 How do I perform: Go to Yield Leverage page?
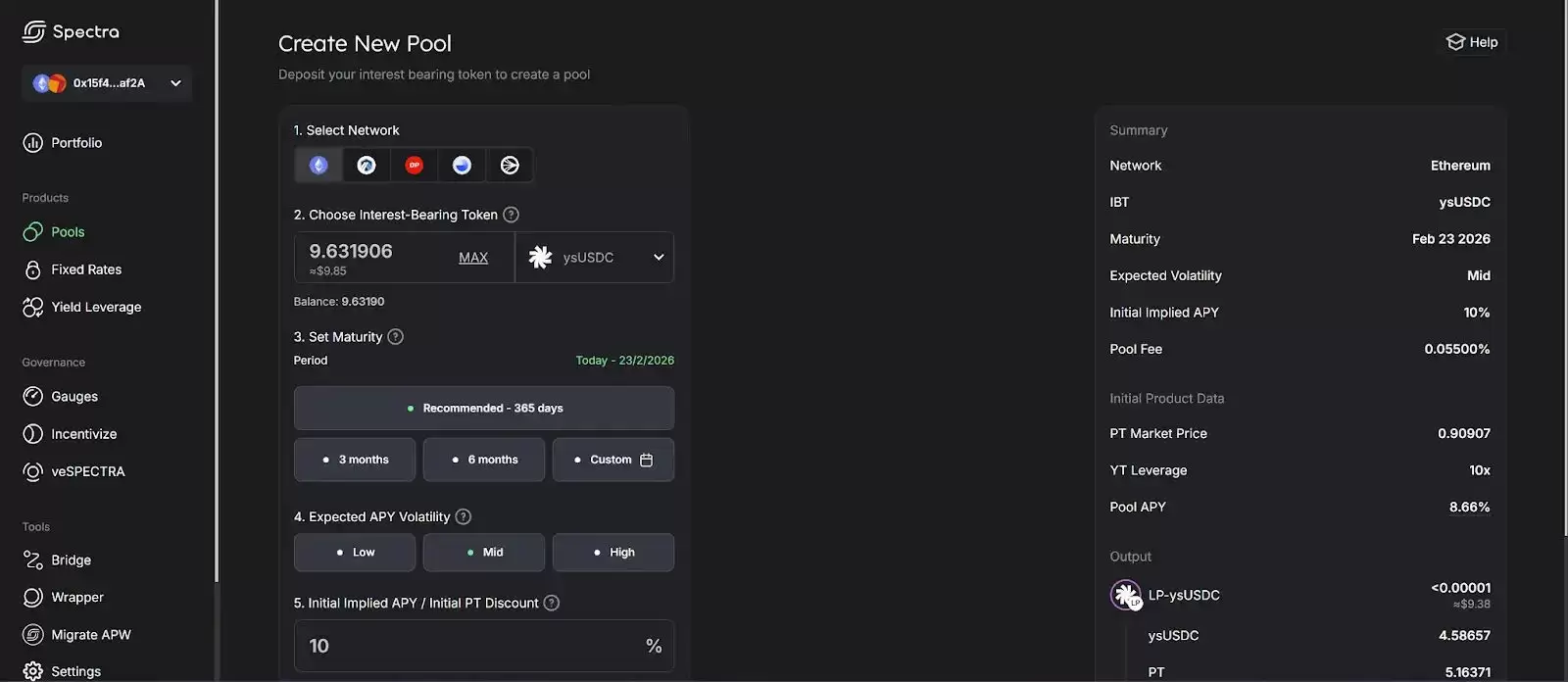pyautogui.click(x=95, y=308)
